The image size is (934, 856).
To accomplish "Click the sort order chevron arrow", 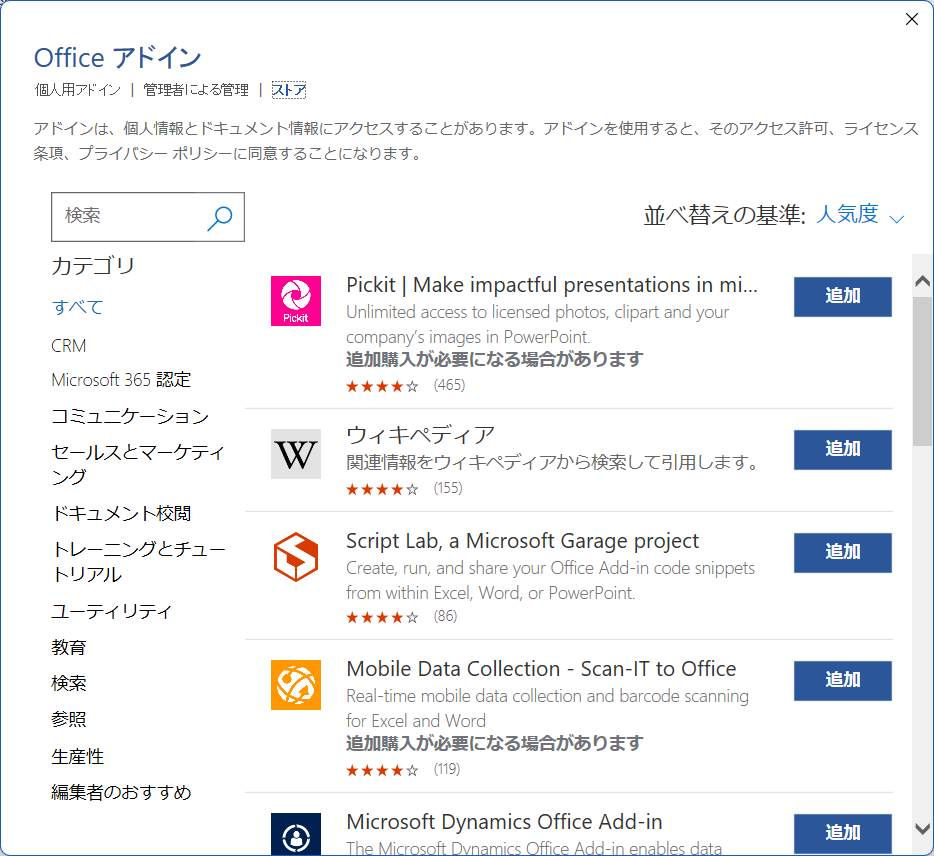I will click(x=896, y=219).
